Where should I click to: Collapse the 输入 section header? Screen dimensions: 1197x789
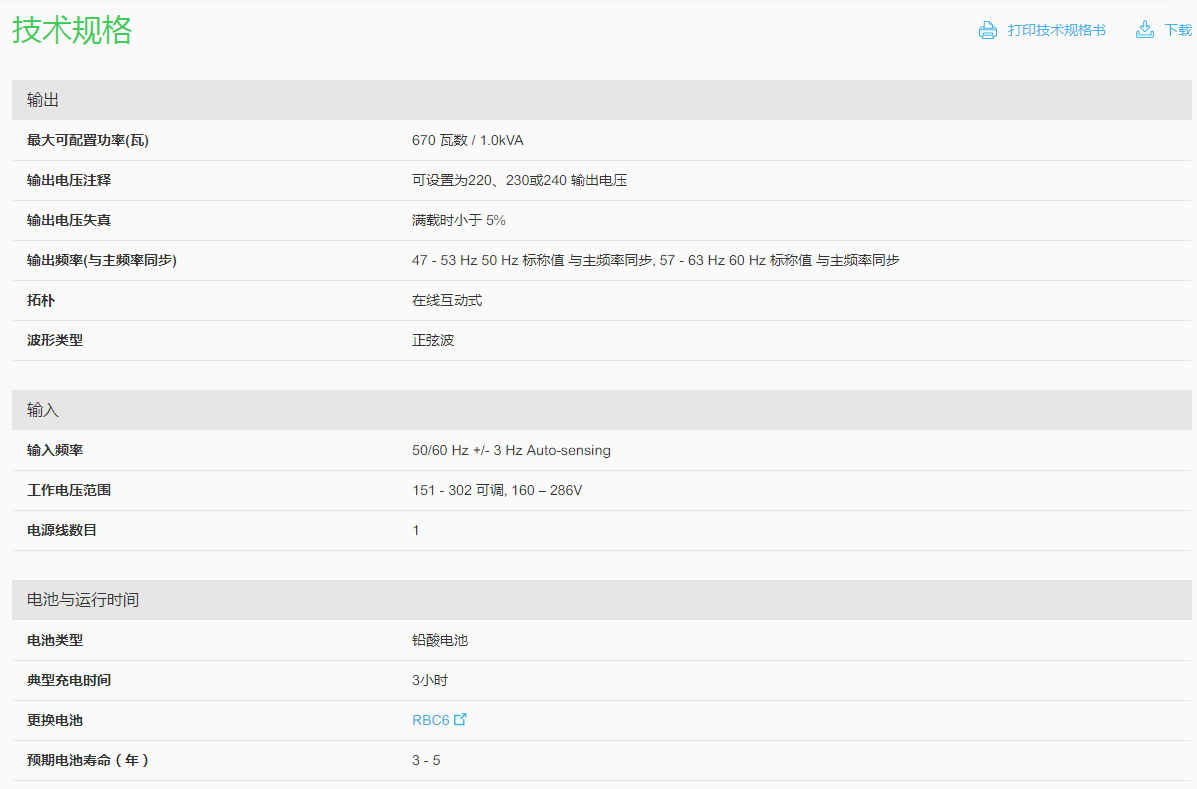pyautogui.click(x=44, y=410)
